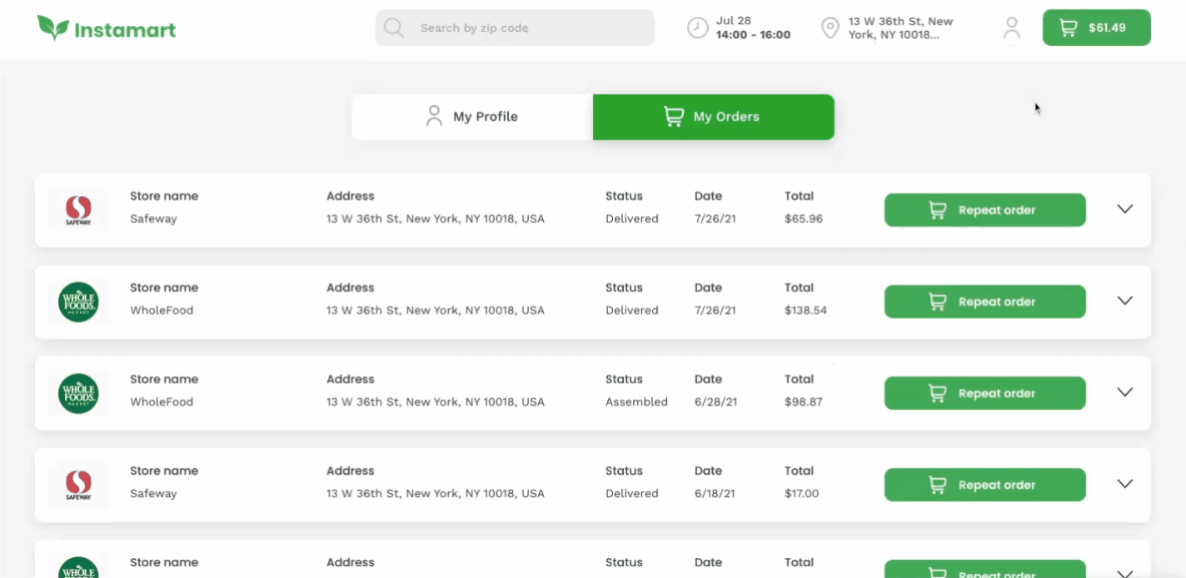Select the My Orders tab

713,117
